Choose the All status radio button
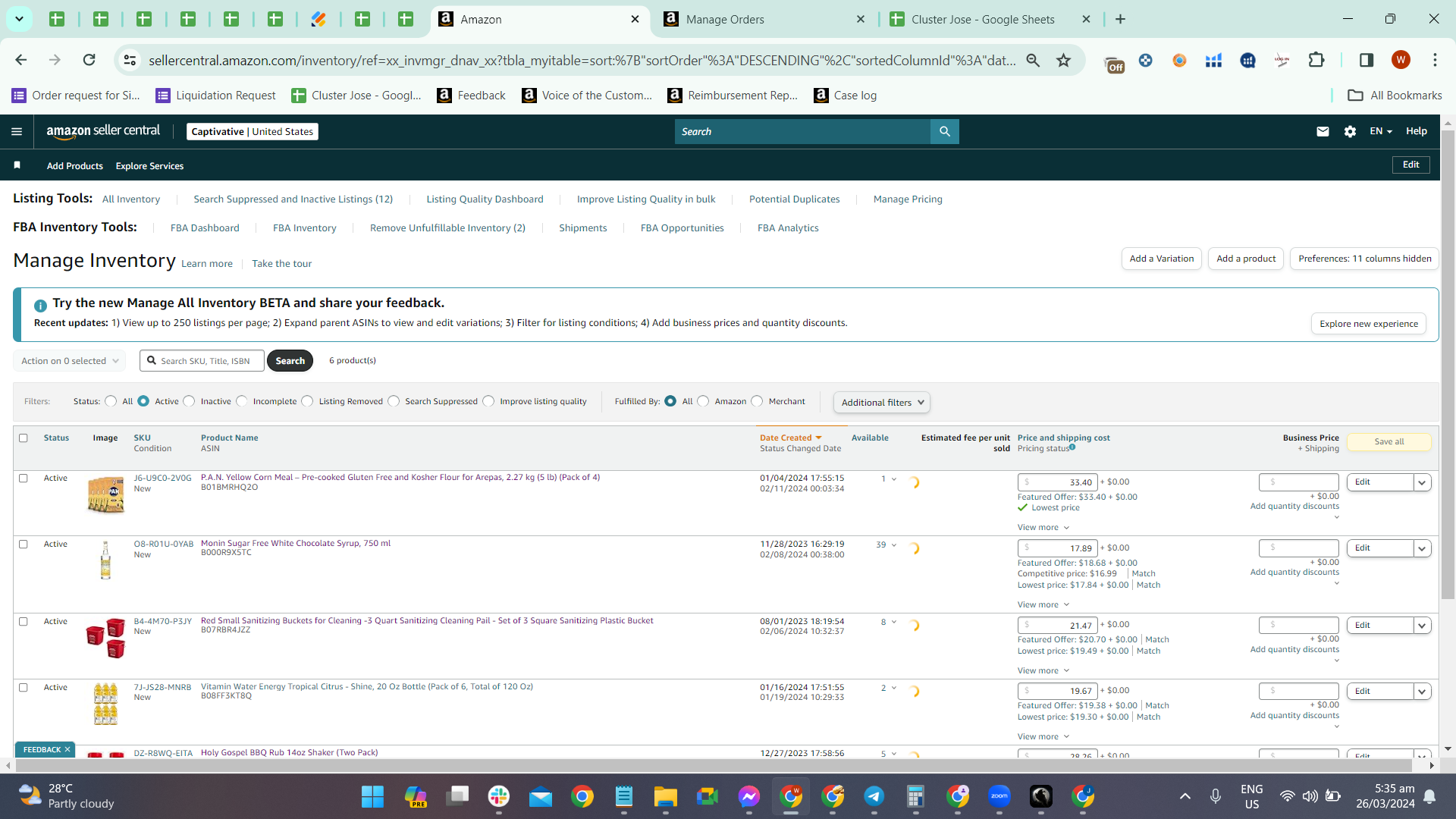 tap(111, 401)
